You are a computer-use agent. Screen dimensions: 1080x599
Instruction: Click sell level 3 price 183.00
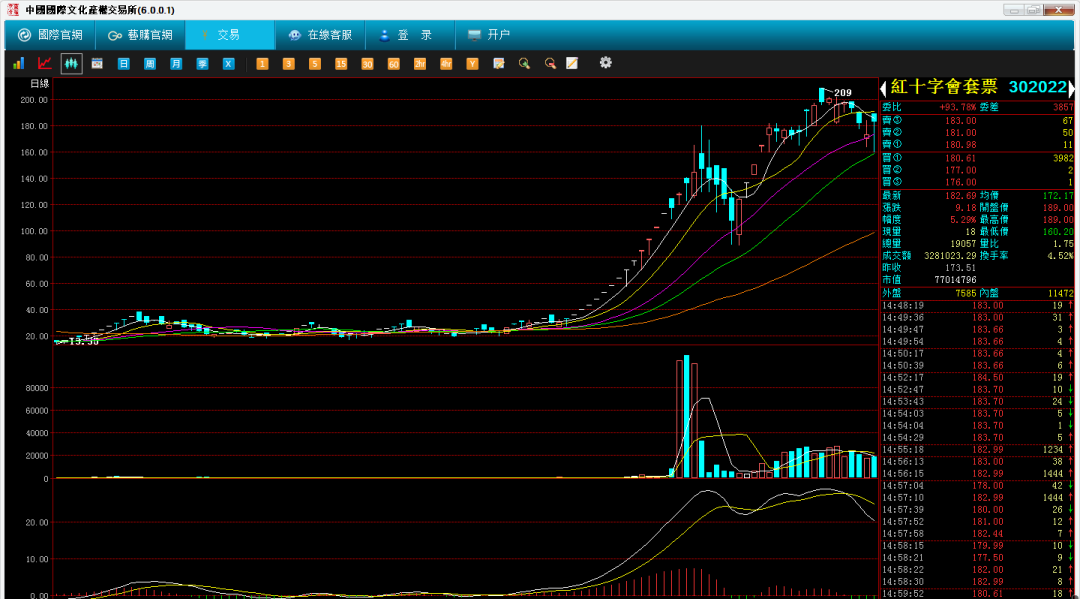pos(960,120)
